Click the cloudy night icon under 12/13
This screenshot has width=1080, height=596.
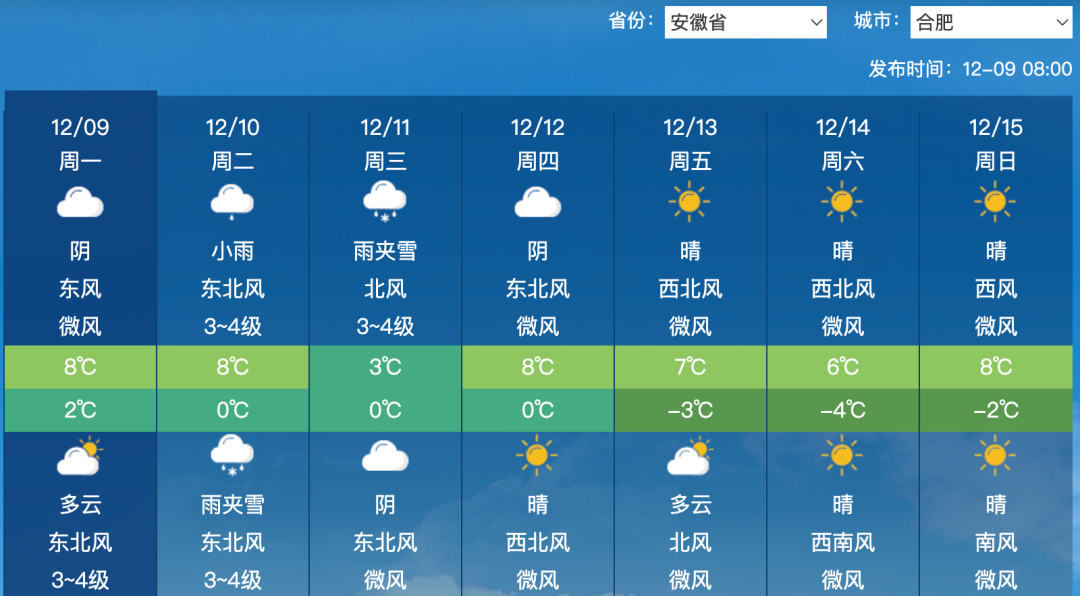(x=690, y=455)
